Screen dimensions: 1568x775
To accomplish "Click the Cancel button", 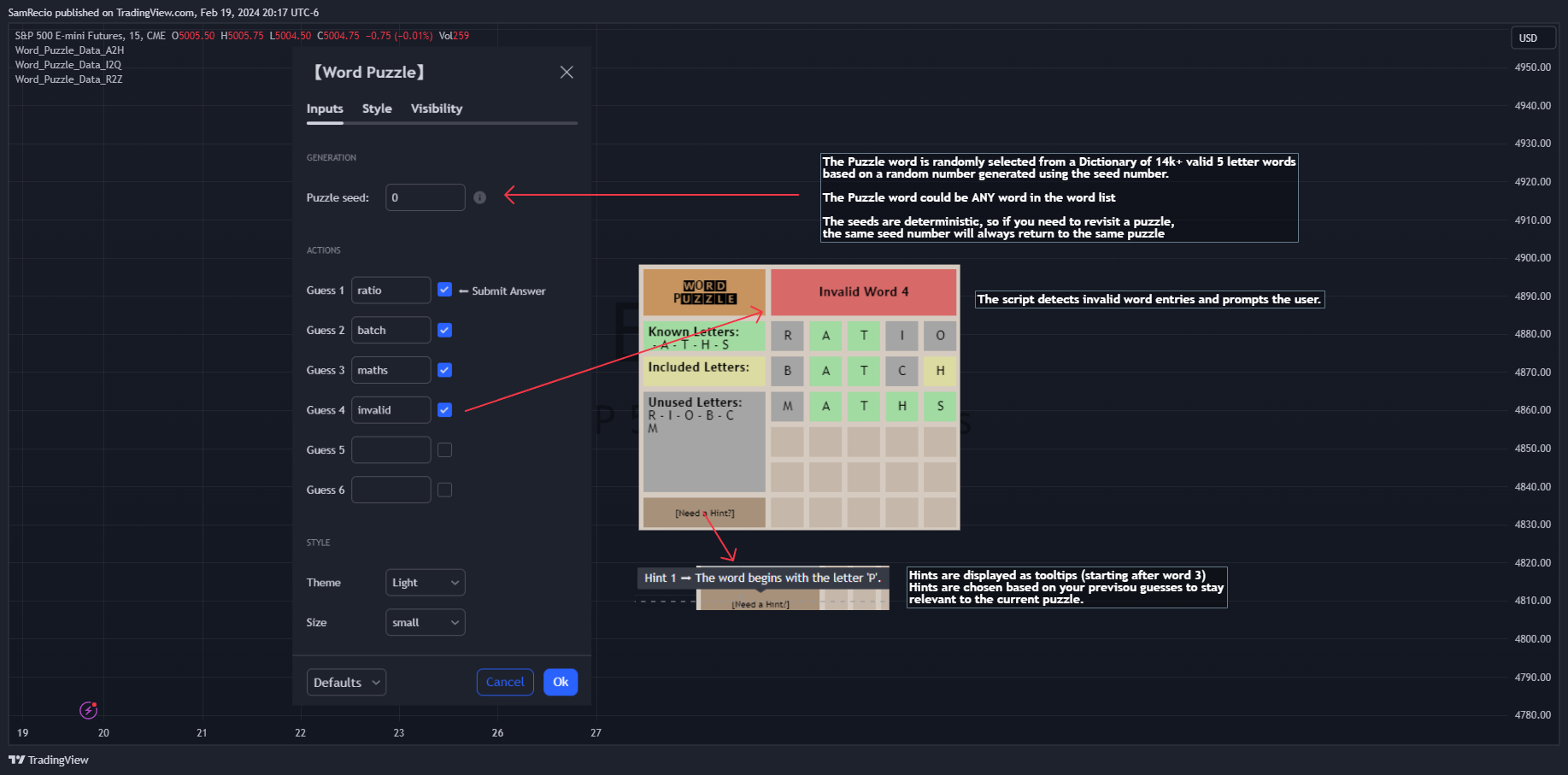I will [x=505, y=682].
